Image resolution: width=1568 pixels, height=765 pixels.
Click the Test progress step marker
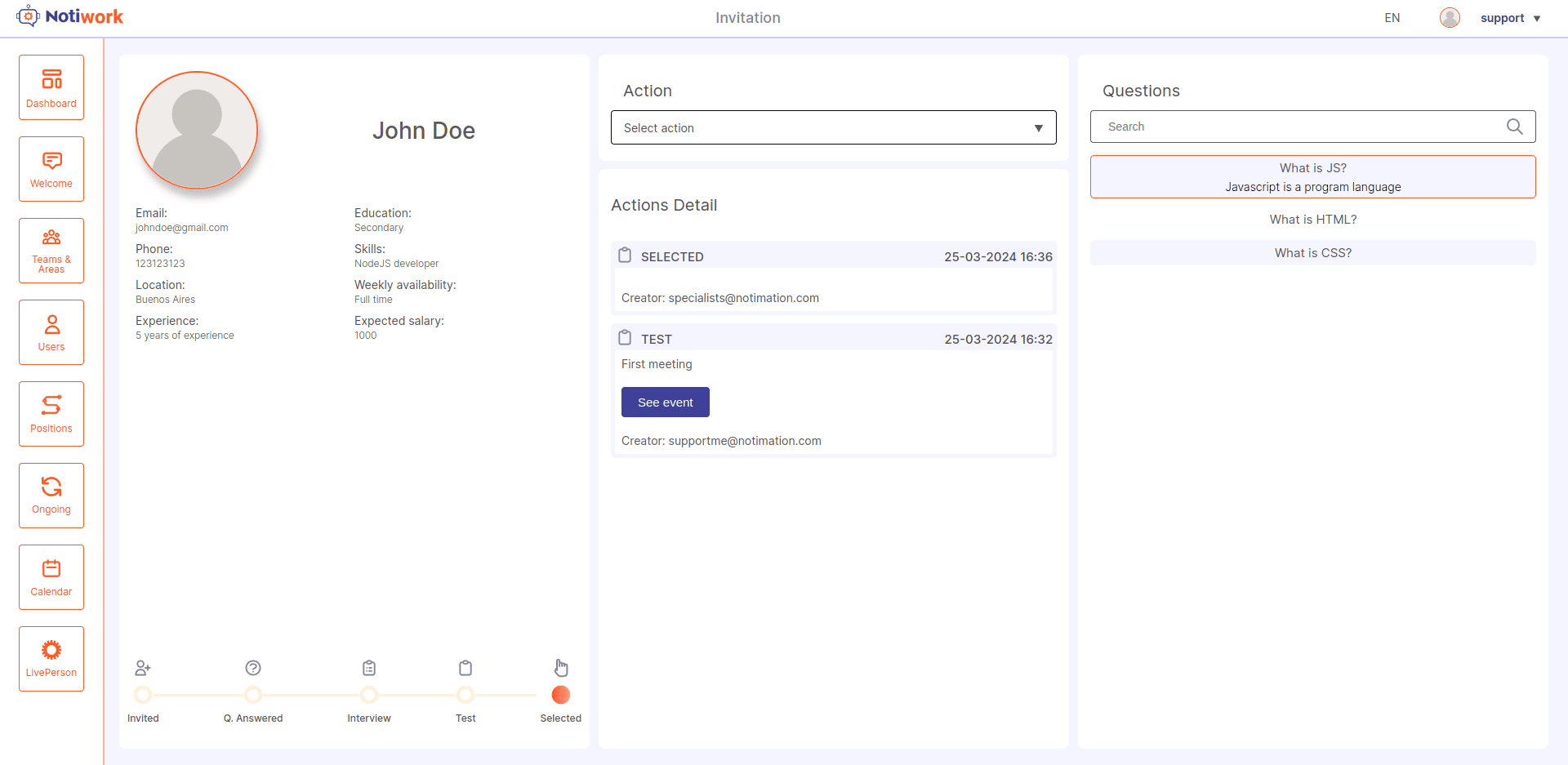[x=465, y=695]
